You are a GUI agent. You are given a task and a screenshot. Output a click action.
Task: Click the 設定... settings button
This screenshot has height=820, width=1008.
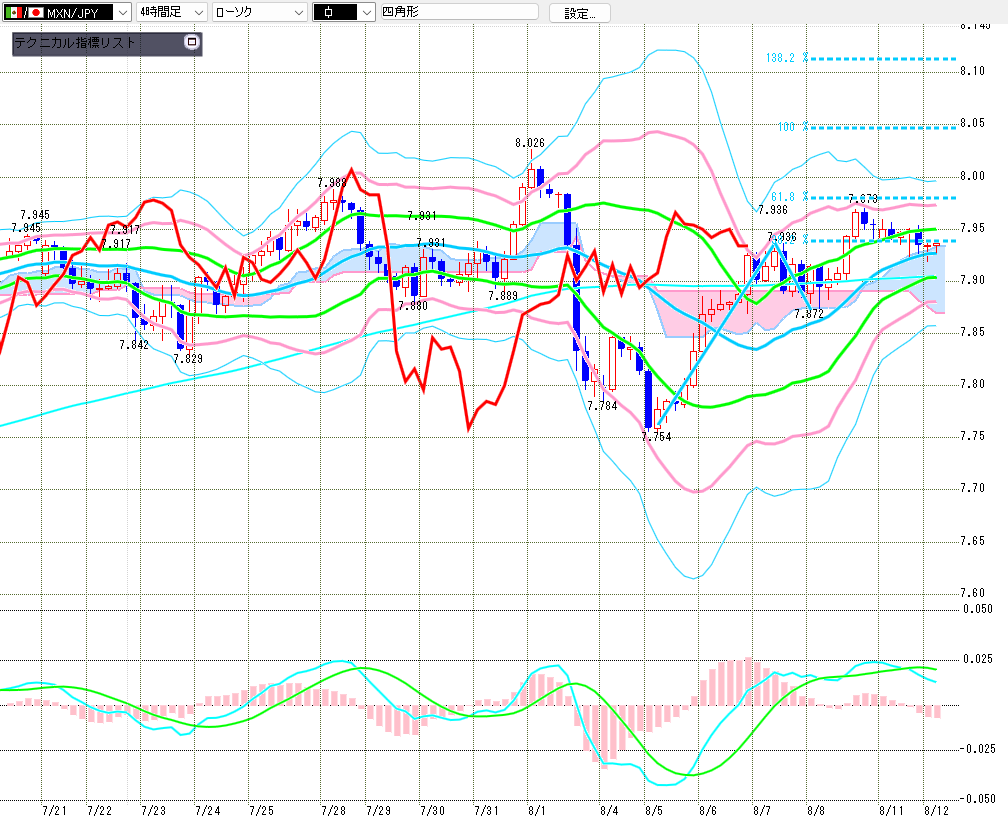click(580, 13)
